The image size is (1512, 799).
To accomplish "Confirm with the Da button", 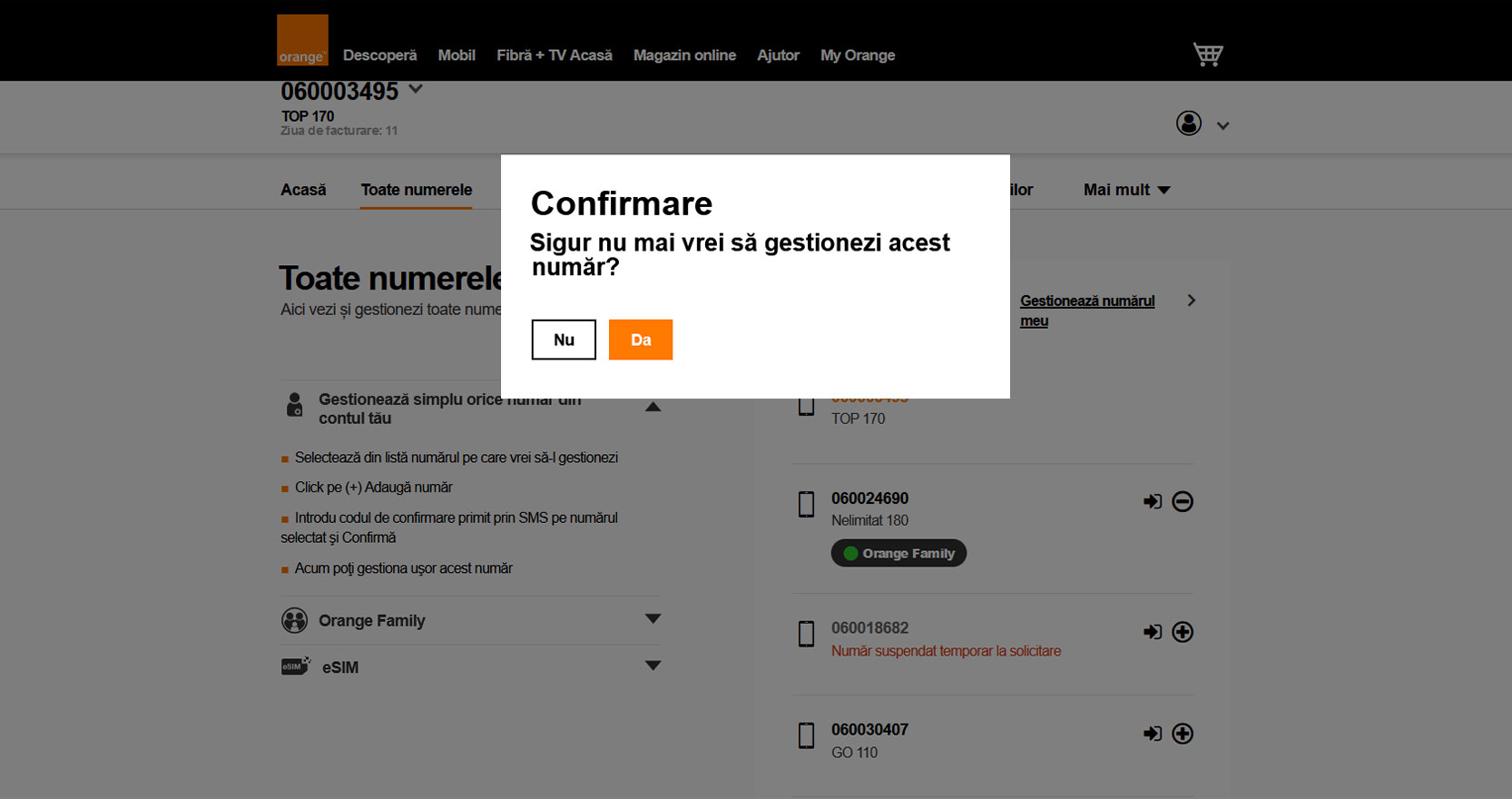I will (641, 340).
